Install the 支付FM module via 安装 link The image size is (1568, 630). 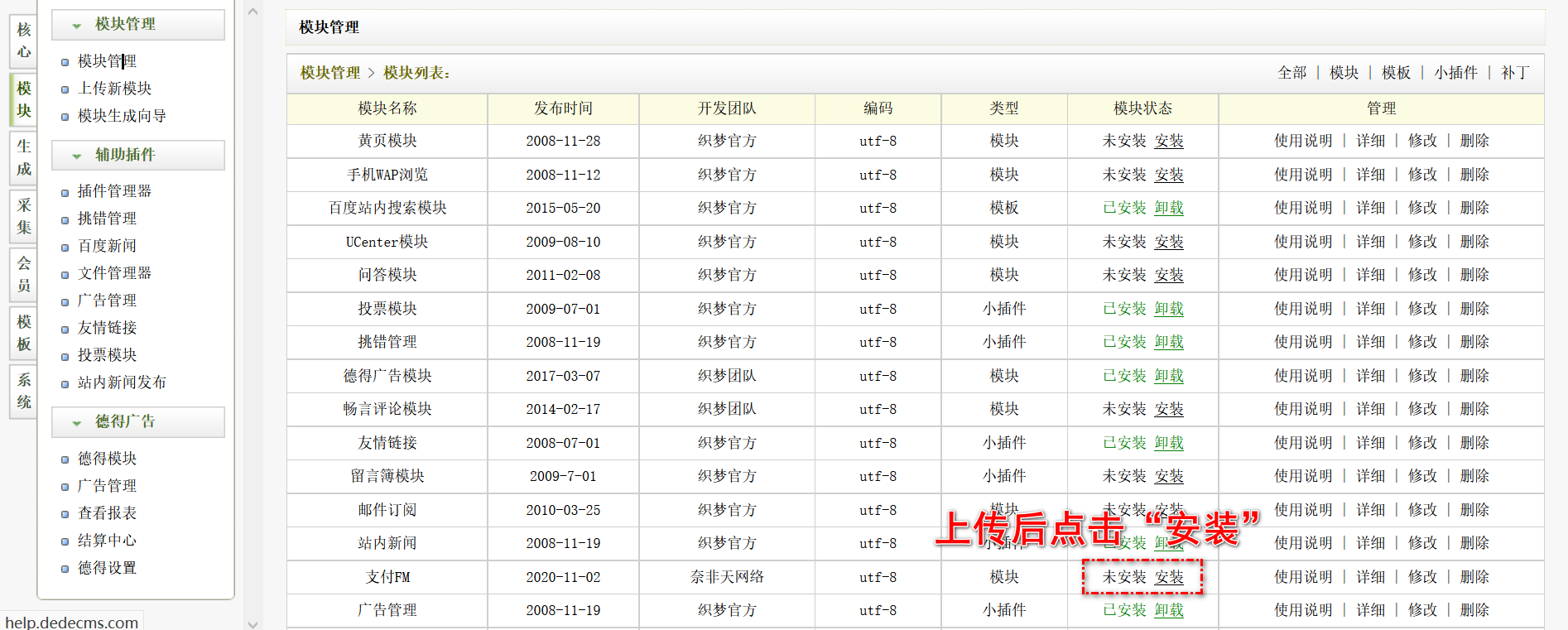click(1169, 577)
